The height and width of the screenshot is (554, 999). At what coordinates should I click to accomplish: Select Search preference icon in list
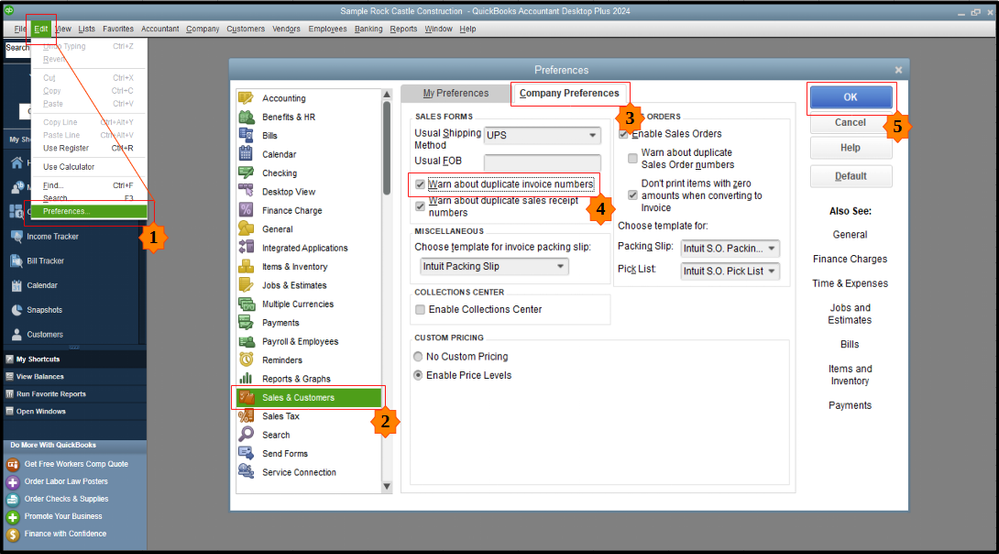(246, 434)
